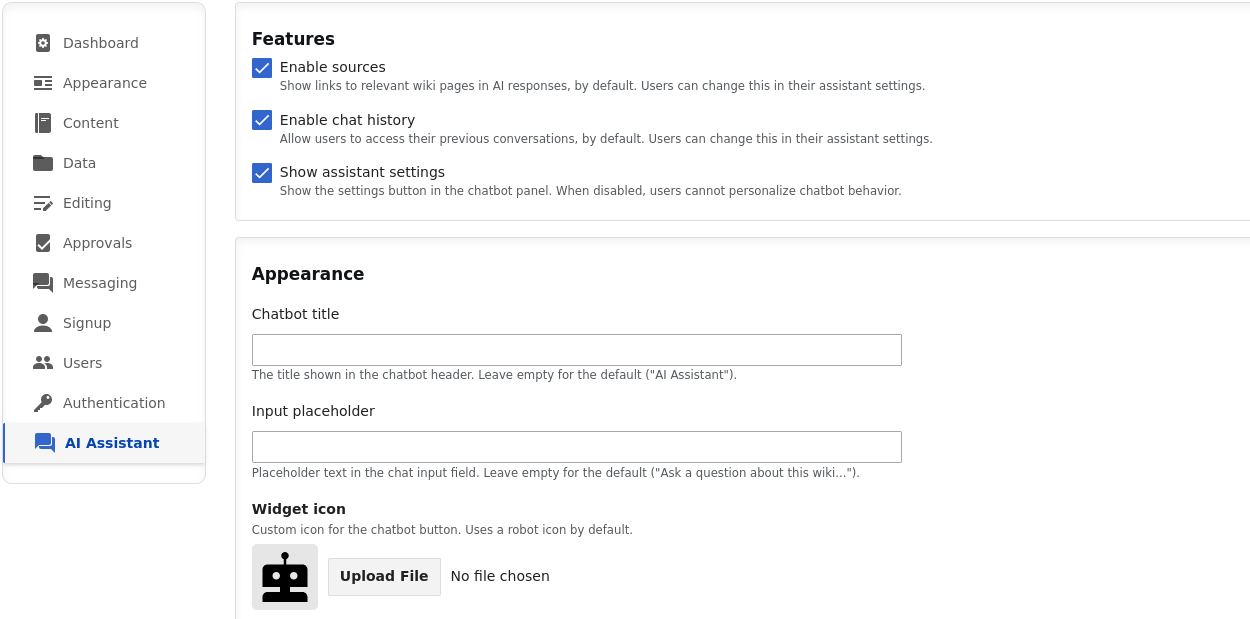
Task: Disable chat history
Action: pyautogui.click(x=261, y=120)
